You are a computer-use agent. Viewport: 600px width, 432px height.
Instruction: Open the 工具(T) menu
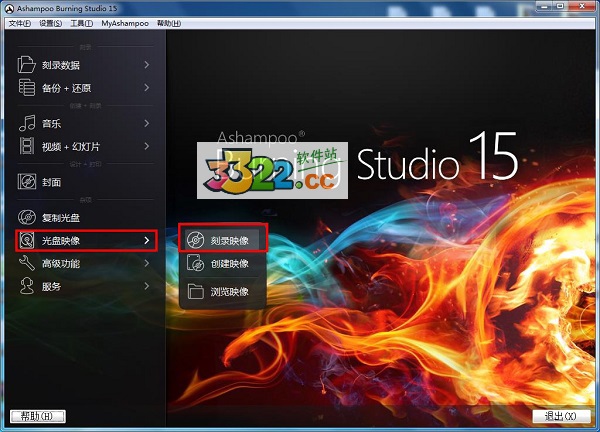82,23
